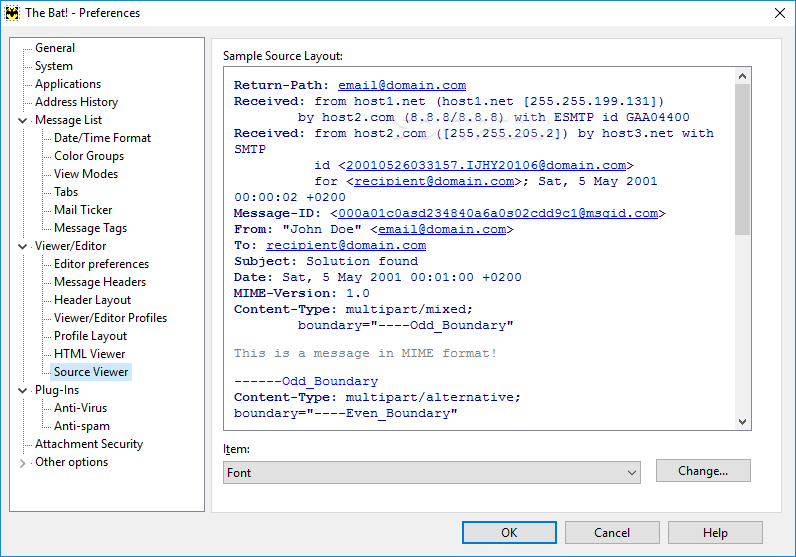The height and width of the screenshot is (557, 796).
Task: Click the To: recipient@domain.com link
Action: (346, 245)
